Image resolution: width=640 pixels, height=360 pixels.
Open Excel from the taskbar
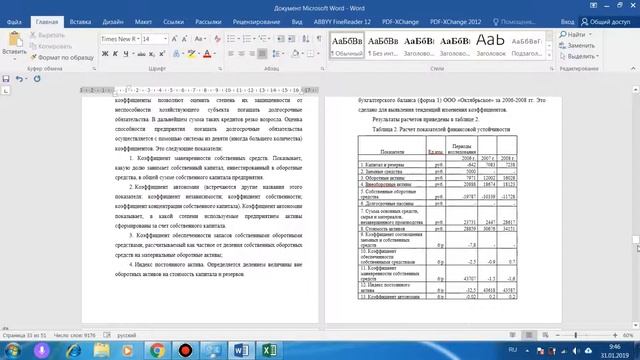click(x=269, y=350)
